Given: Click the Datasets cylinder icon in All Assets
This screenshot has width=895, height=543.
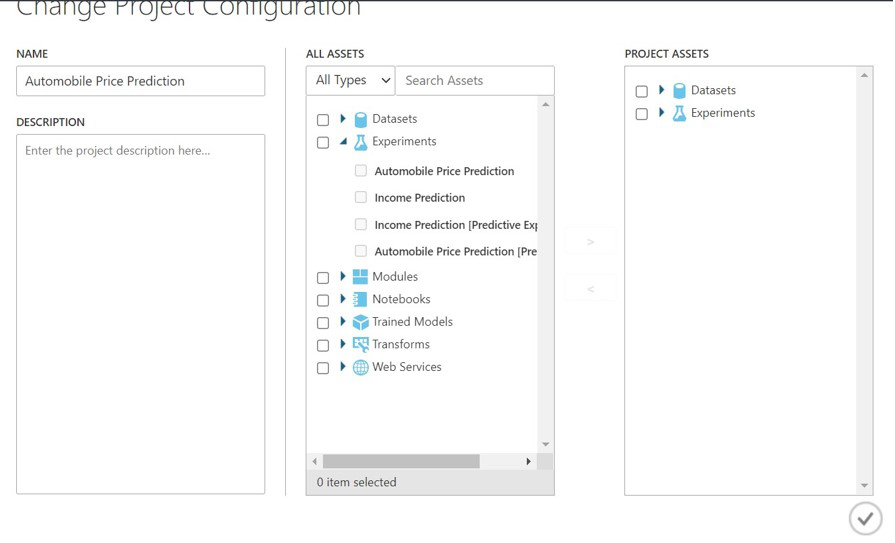Looking at the screenshot, I should pyautogui.click(x=360, y=119).
